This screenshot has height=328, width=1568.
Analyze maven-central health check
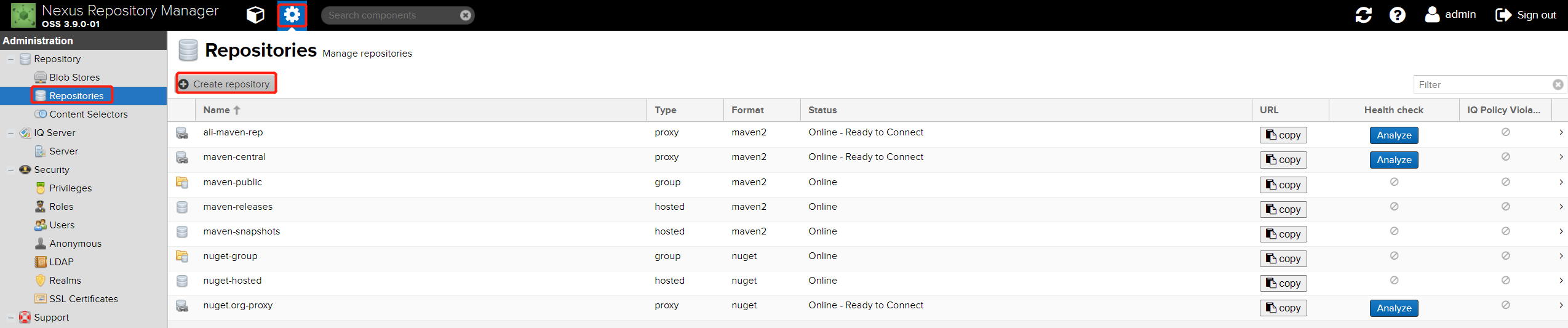pos(1394,160)
